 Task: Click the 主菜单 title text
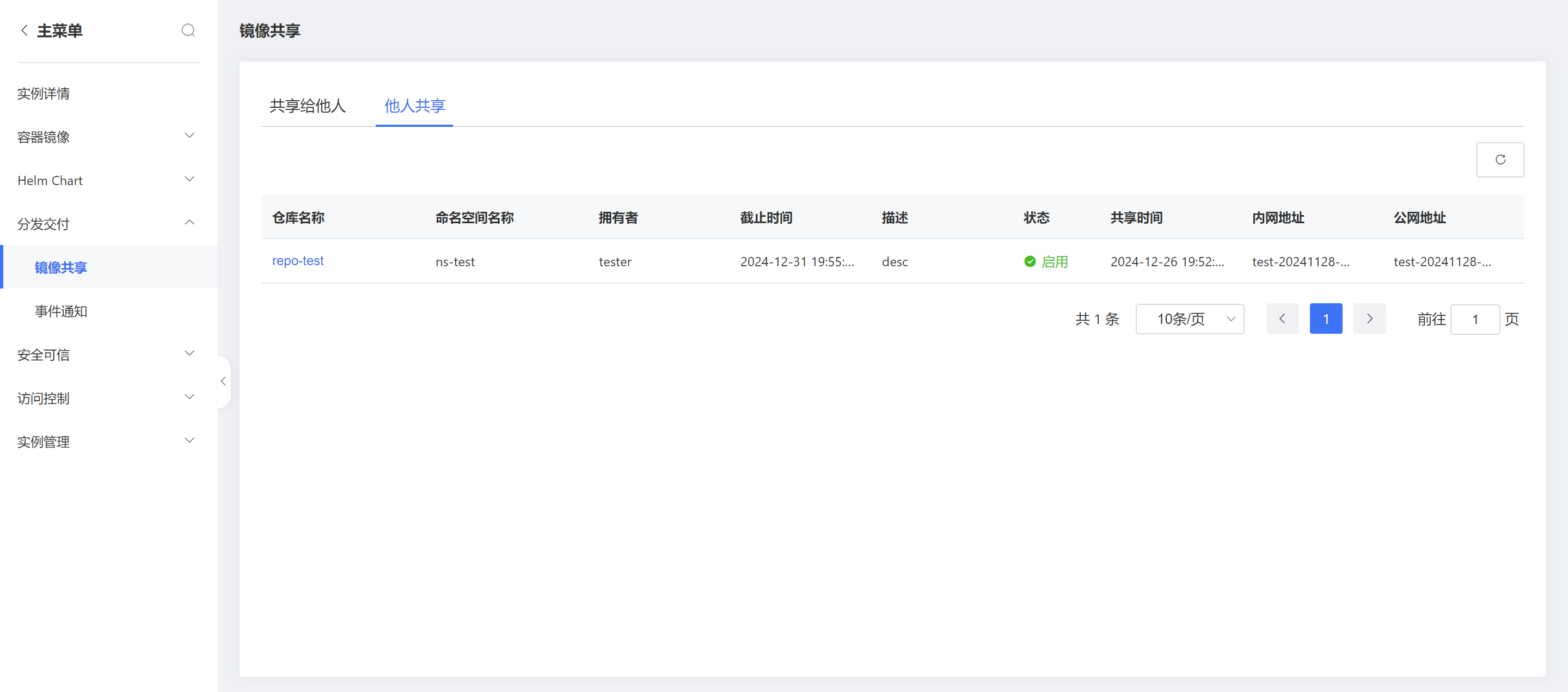click(60, 30)
